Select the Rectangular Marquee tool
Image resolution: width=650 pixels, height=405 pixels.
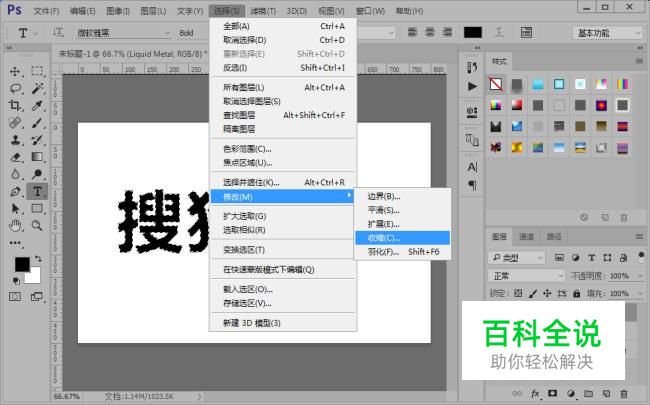click(x=37, y=71)
